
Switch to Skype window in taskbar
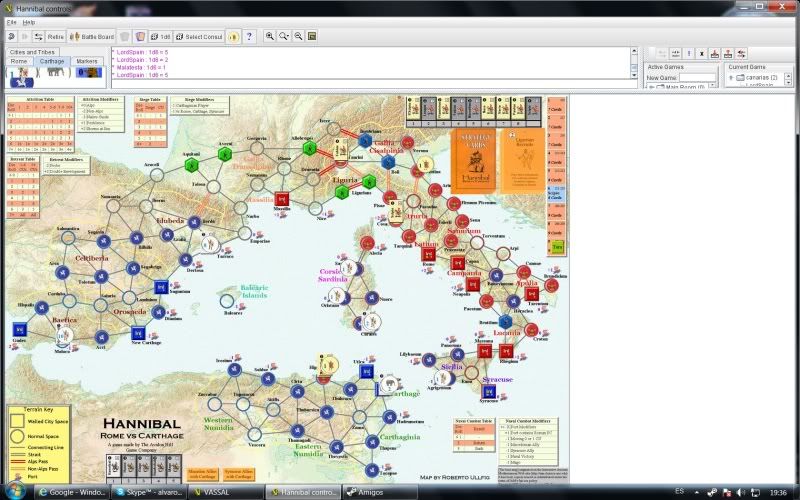pos(149,492)
